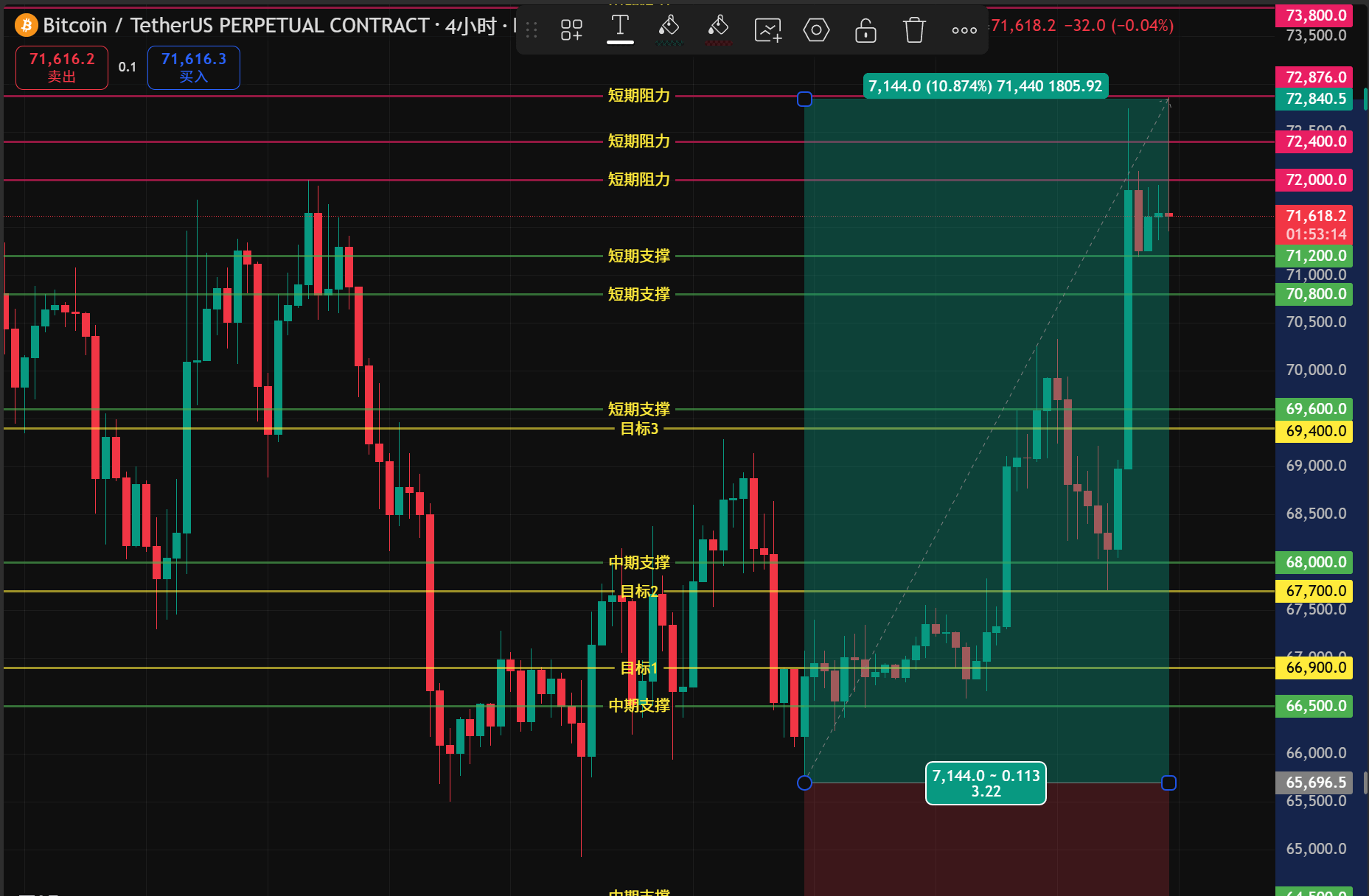The width and height of the screenshot is (1369, 896).
Task: Select the long position top-left handle
Action: tap(804, 99)
